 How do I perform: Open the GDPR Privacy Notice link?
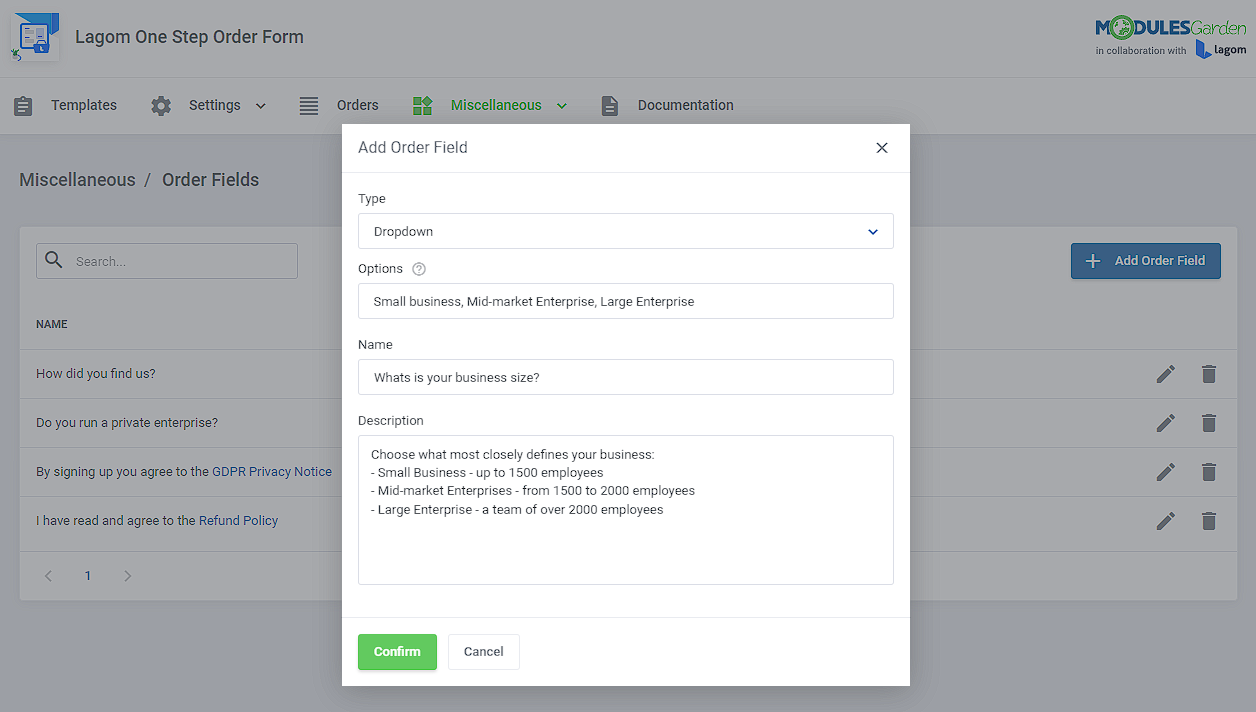[272, 471]
